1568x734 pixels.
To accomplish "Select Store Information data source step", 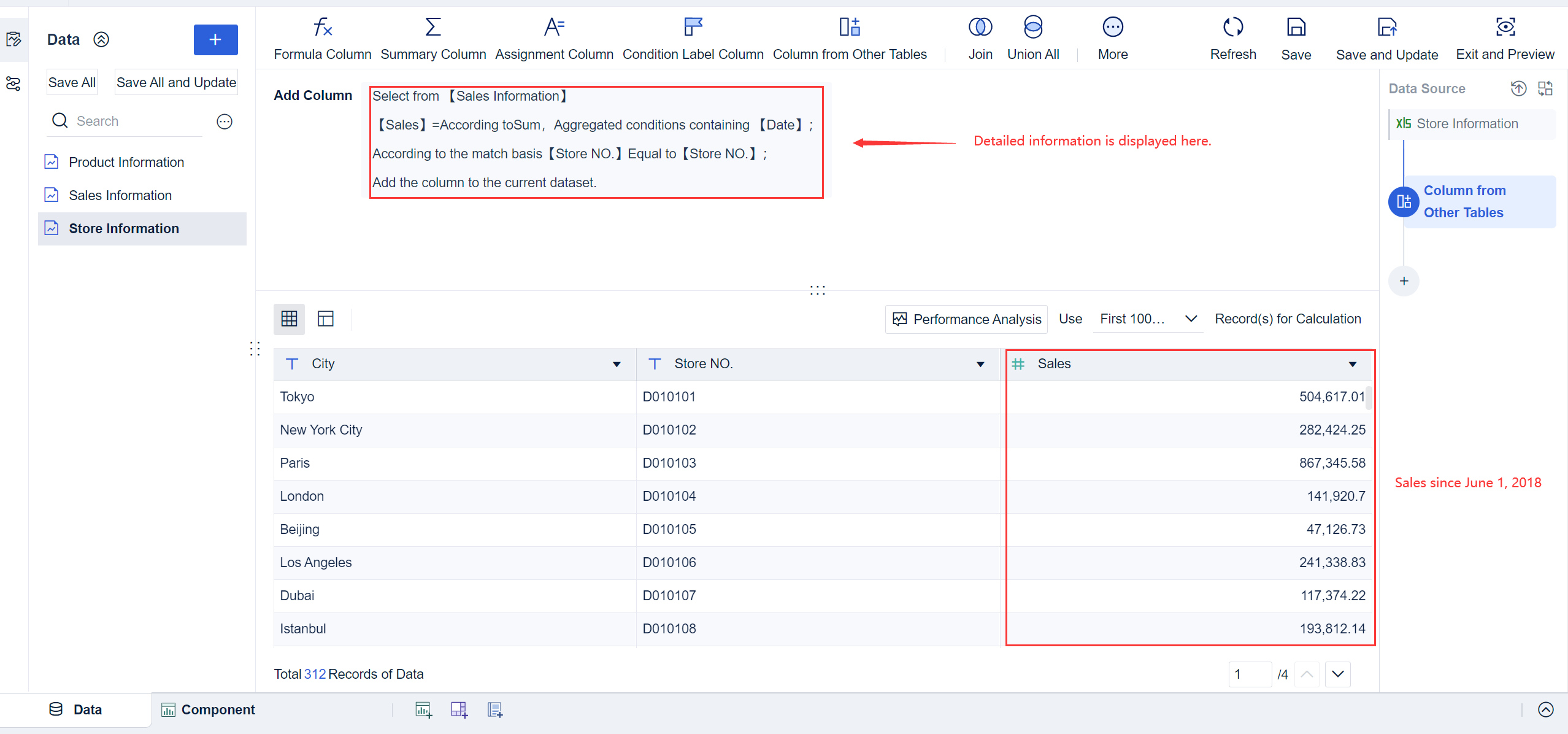I will pyautogui.click(x=1472, y=124).
